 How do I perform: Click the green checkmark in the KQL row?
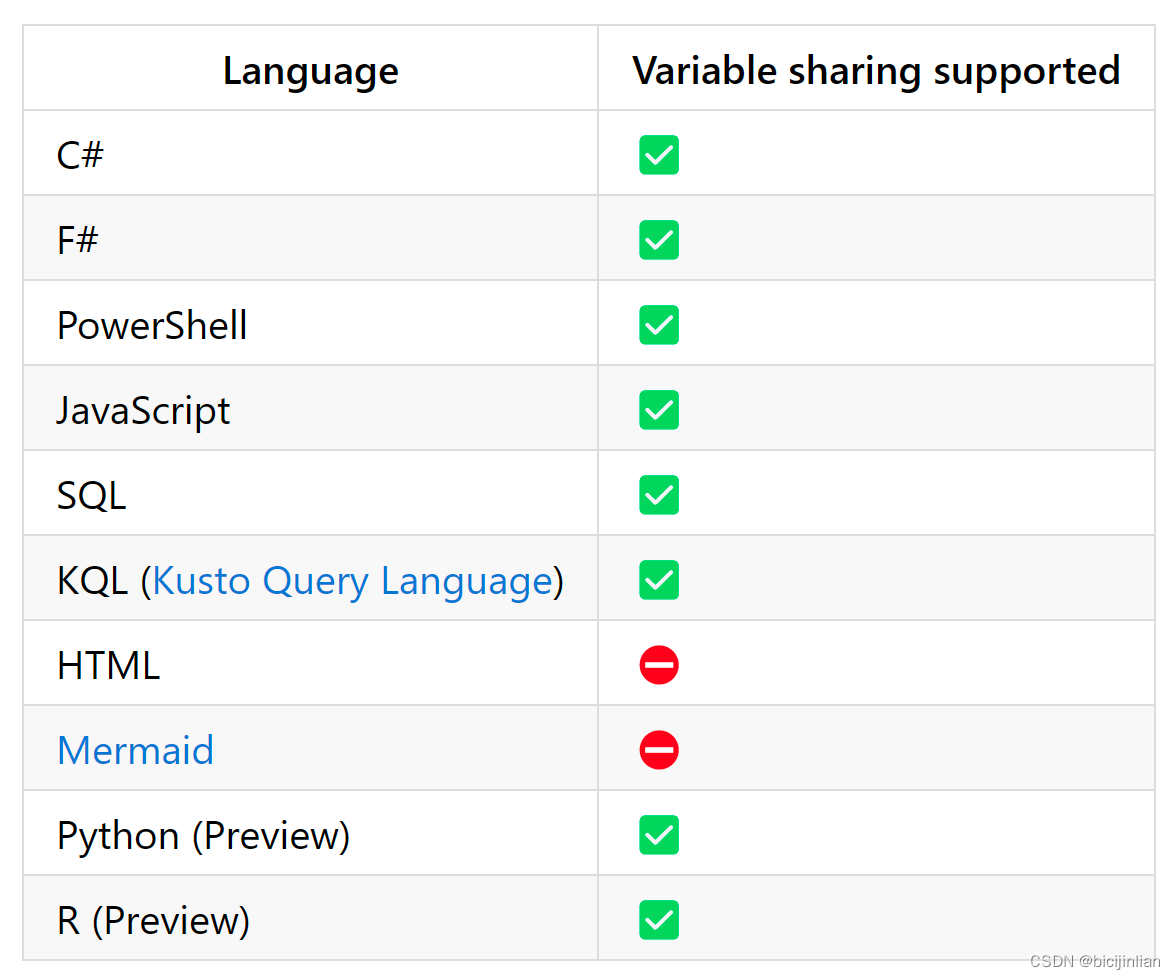click(x=659, y=580)
